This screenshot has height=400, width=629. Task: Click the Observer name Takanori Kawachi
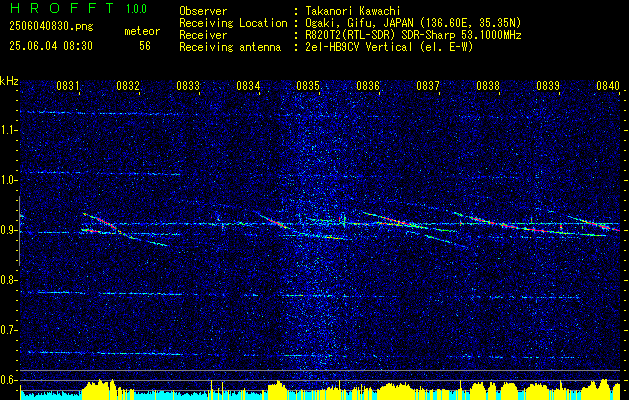click(x=352, y=11)
